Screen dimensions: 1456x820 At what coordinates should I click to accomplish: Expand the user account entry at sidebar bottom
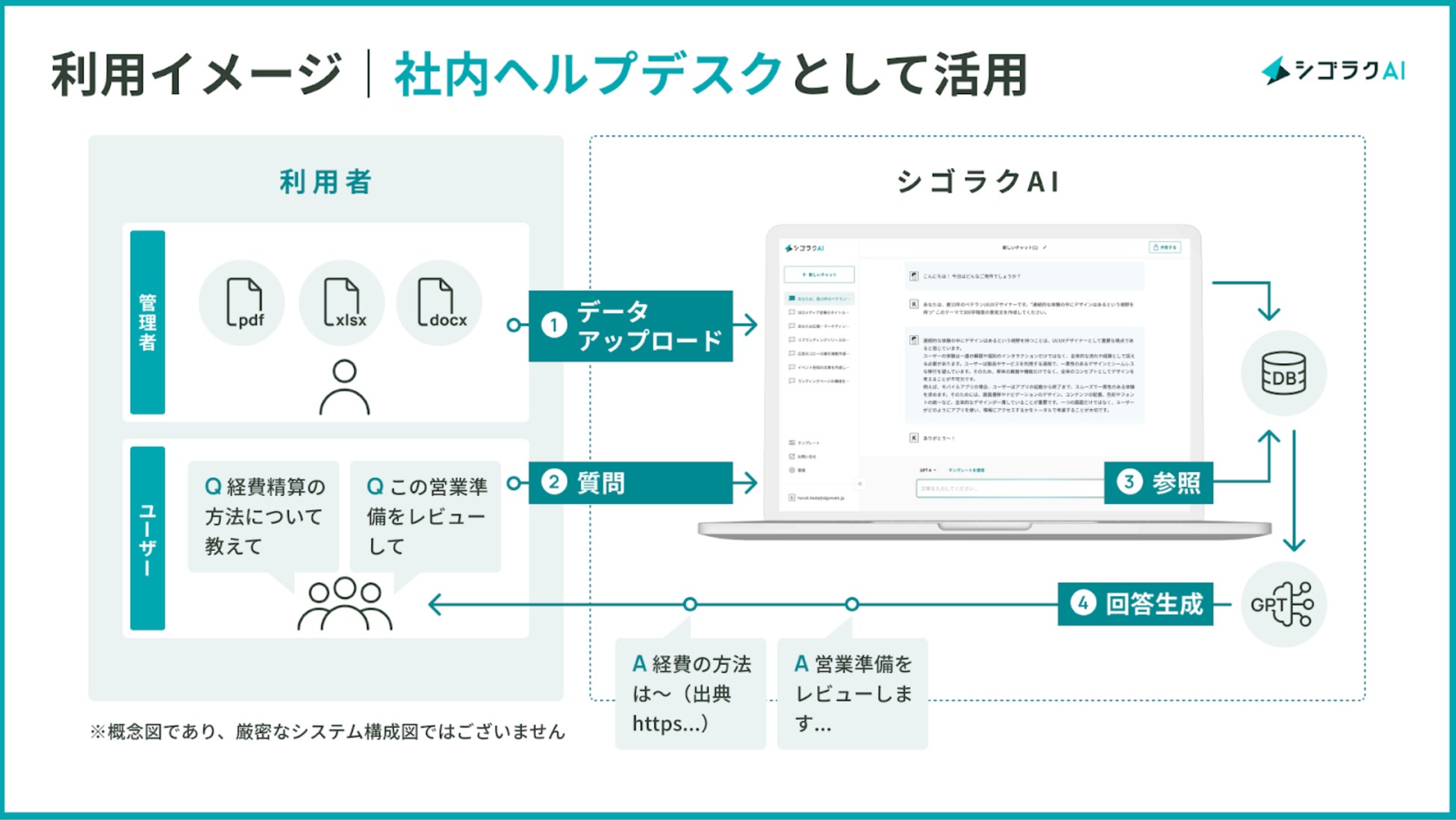815,497
